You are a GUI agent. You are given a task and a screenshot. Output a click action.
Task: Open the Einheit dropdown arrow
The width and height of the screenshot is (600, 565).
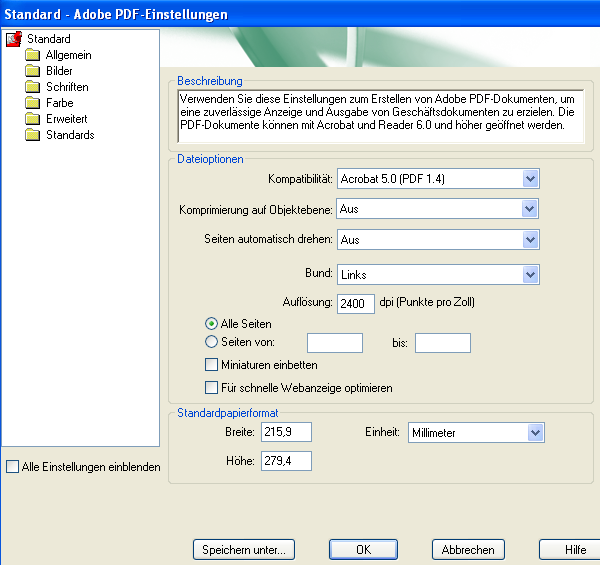coord(535,433)
